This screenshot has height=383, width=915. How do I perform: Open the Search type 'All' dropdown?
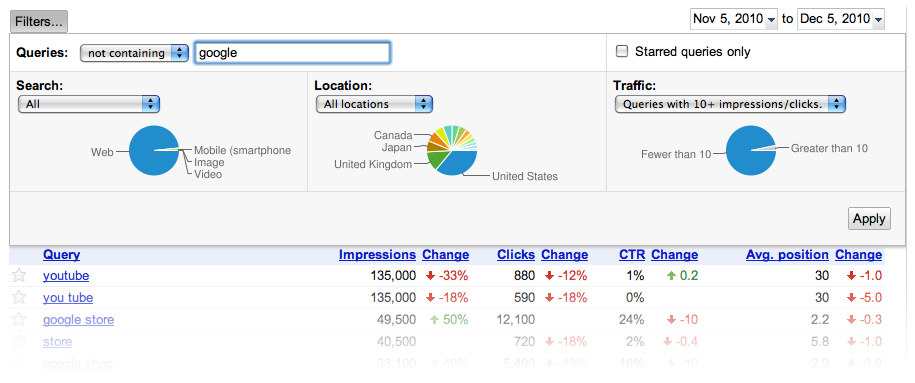click(89, 105)
